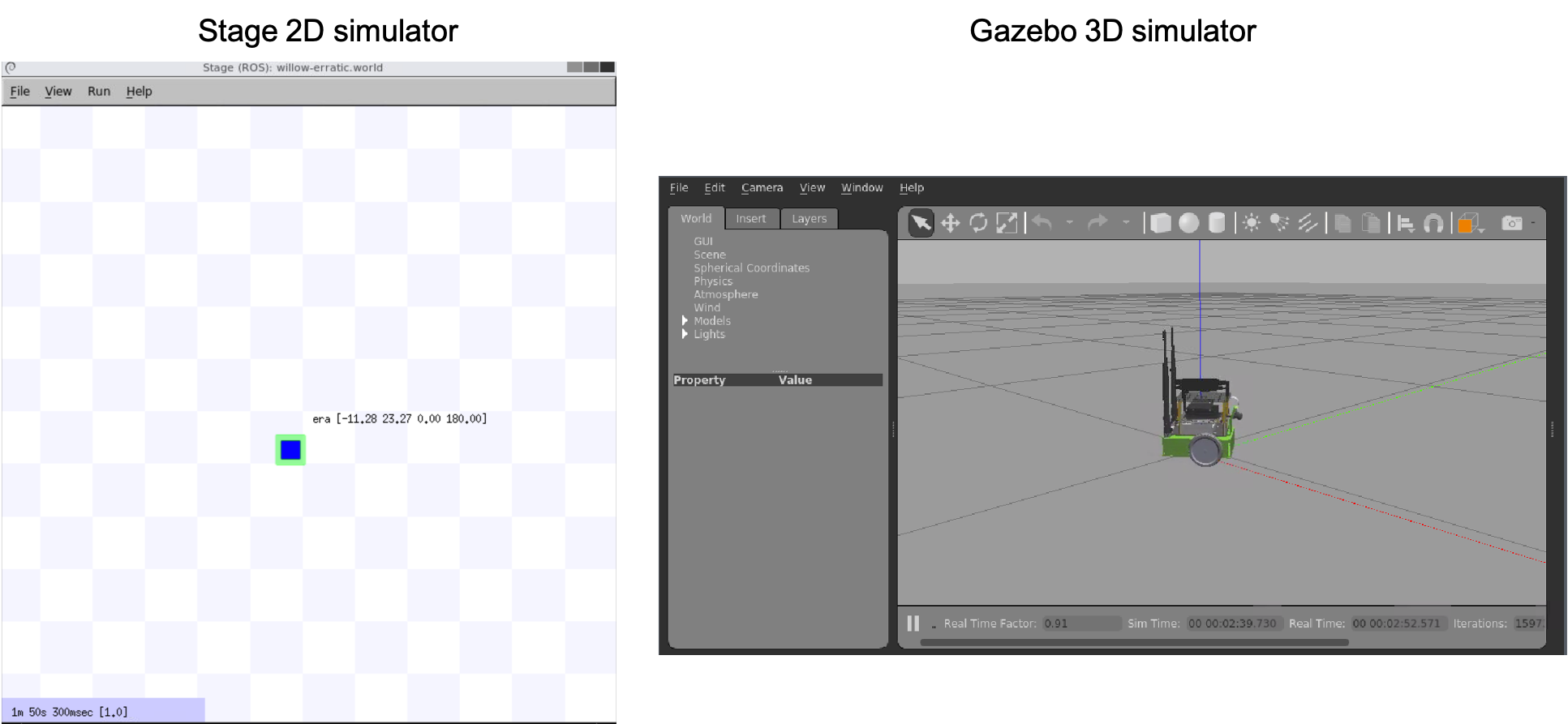Choose the selection arrow tool in Gazebo

tap(921, 222)
